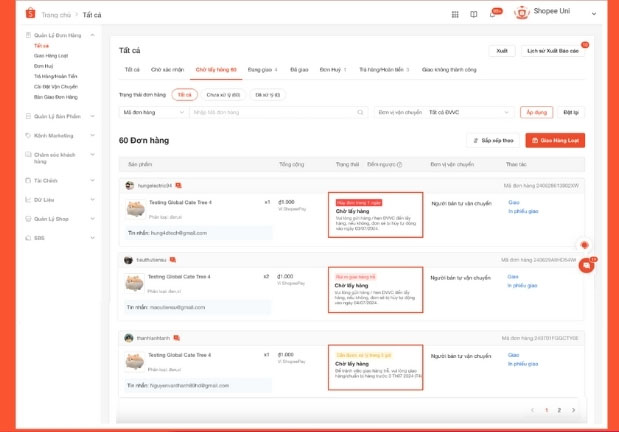
Task: Open Đơn vị vận chuyển dropdown
Action: coord(444,113)
